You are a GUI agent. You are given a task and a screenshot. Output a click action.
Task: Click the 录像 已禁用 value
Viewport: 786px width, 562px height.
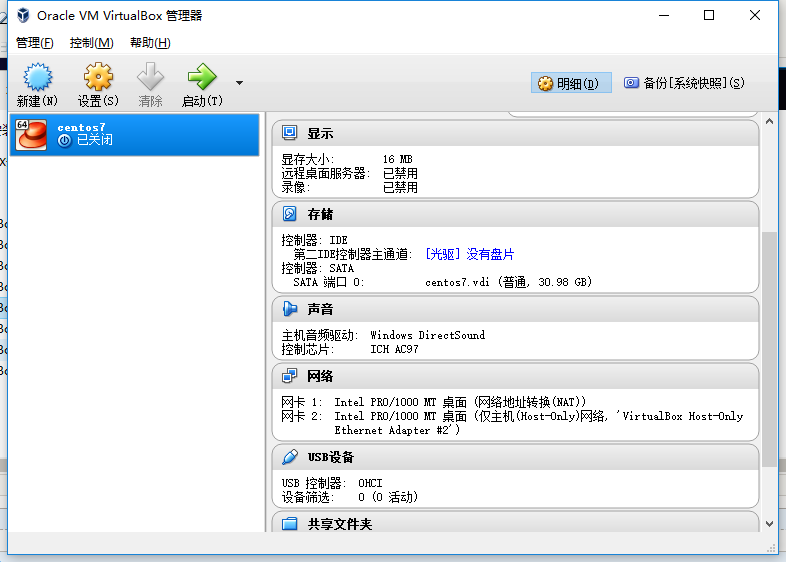(400, 188)
